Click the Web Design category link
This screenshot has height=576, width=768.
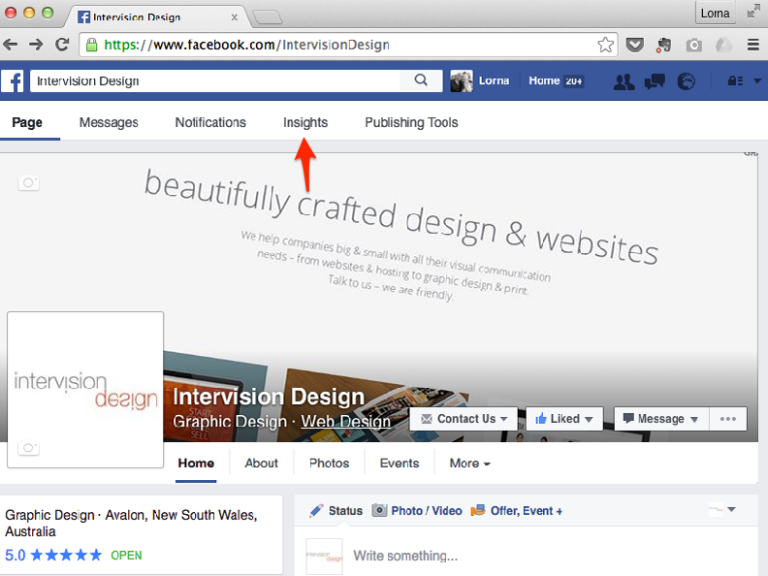click(345, 422)
